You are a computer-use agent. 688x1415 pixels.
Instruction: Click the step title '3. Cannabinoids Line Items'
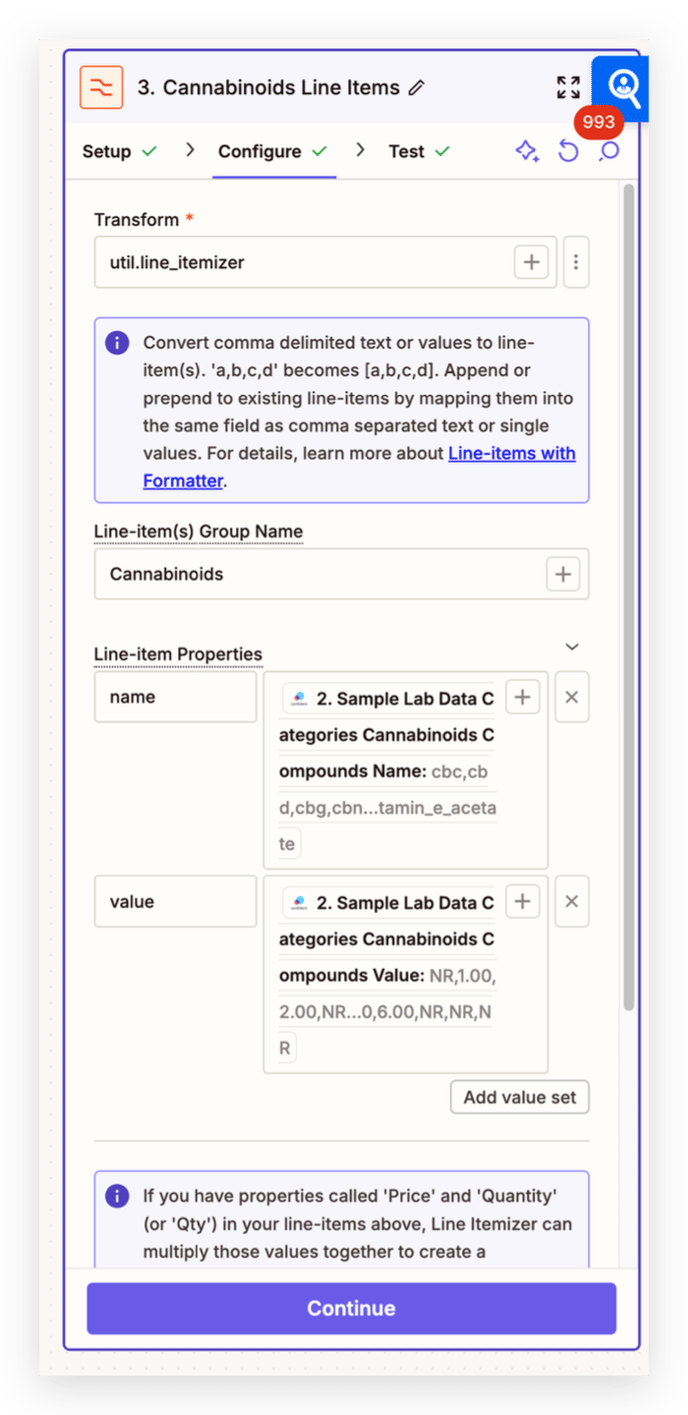[x=268, y=88]
